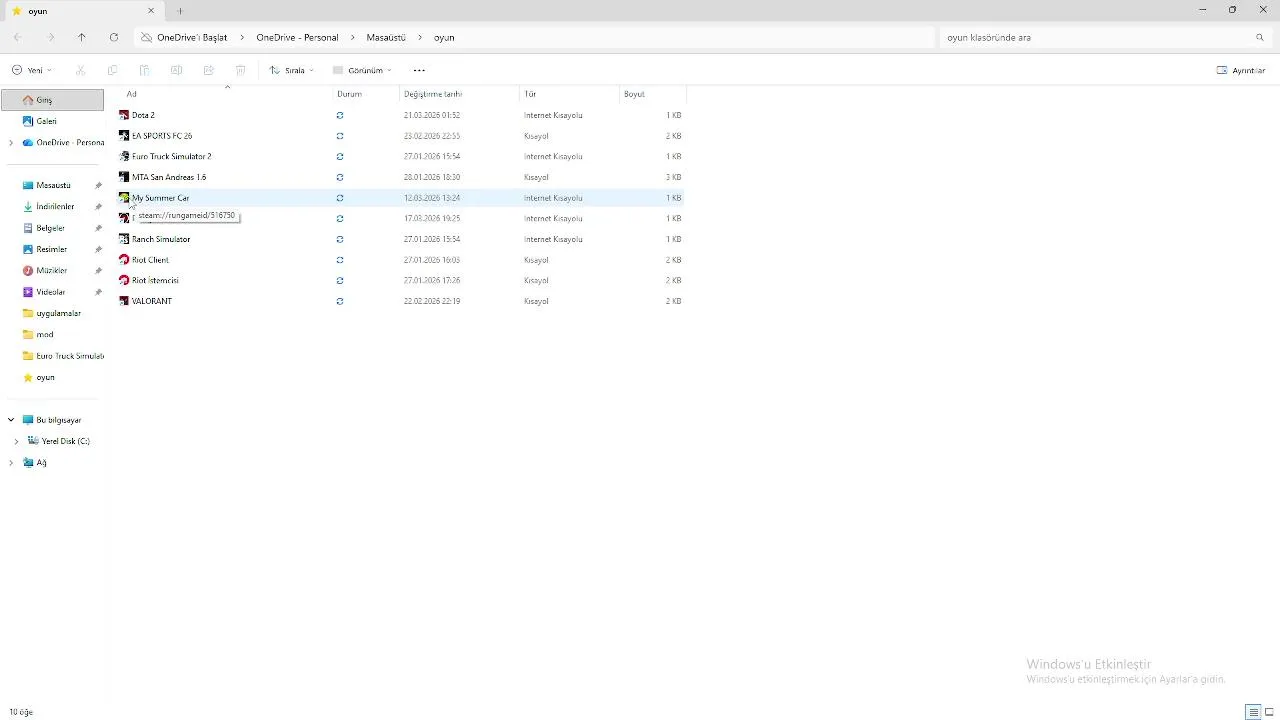Click the Delete trash toolbar icon

pyautogui.click(x=240, y=70)
